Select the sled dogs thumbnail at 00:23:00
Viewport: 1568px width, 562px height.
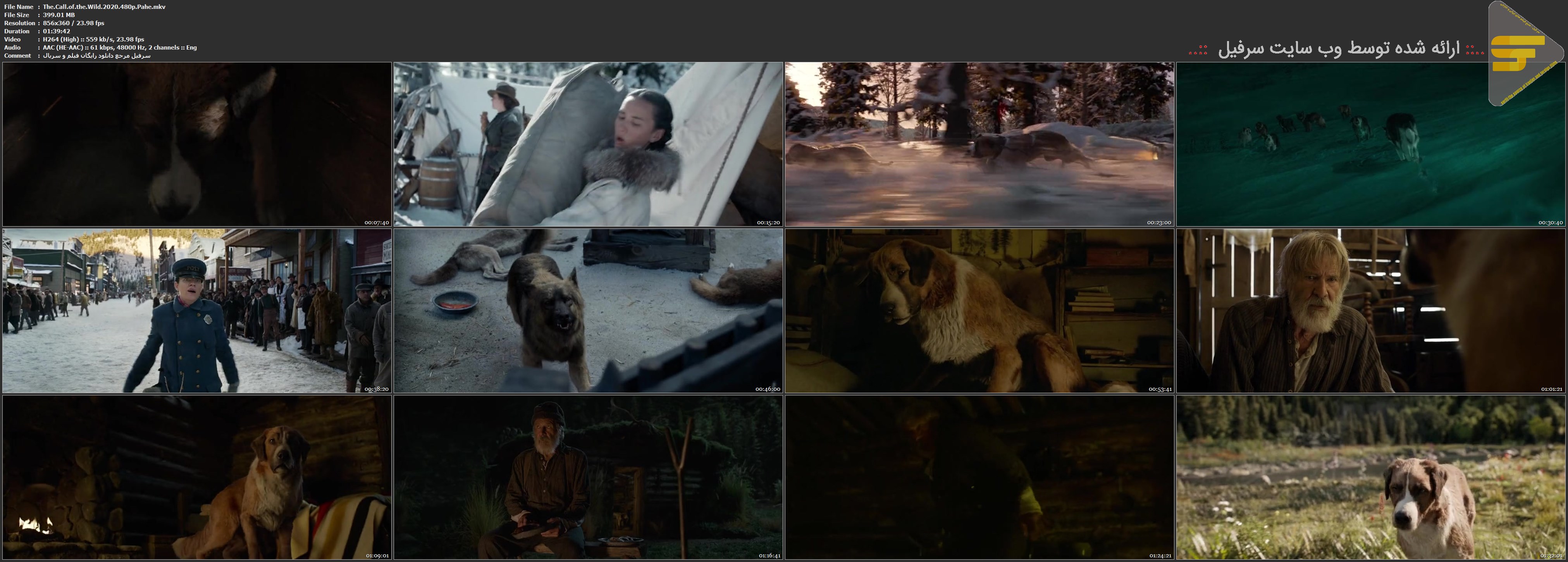click(979, 144)
